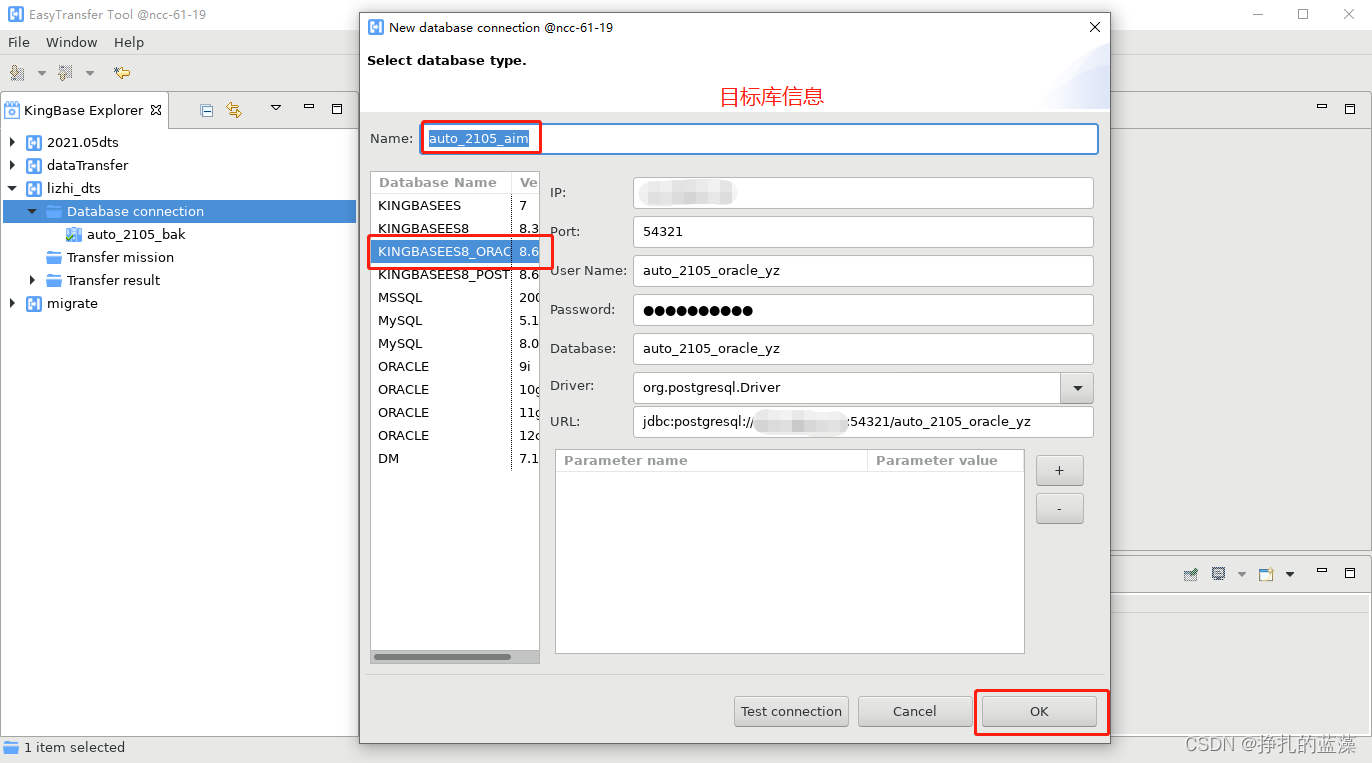
Task: Expand the dataTransfer project node
Action: tap(12, 165)
